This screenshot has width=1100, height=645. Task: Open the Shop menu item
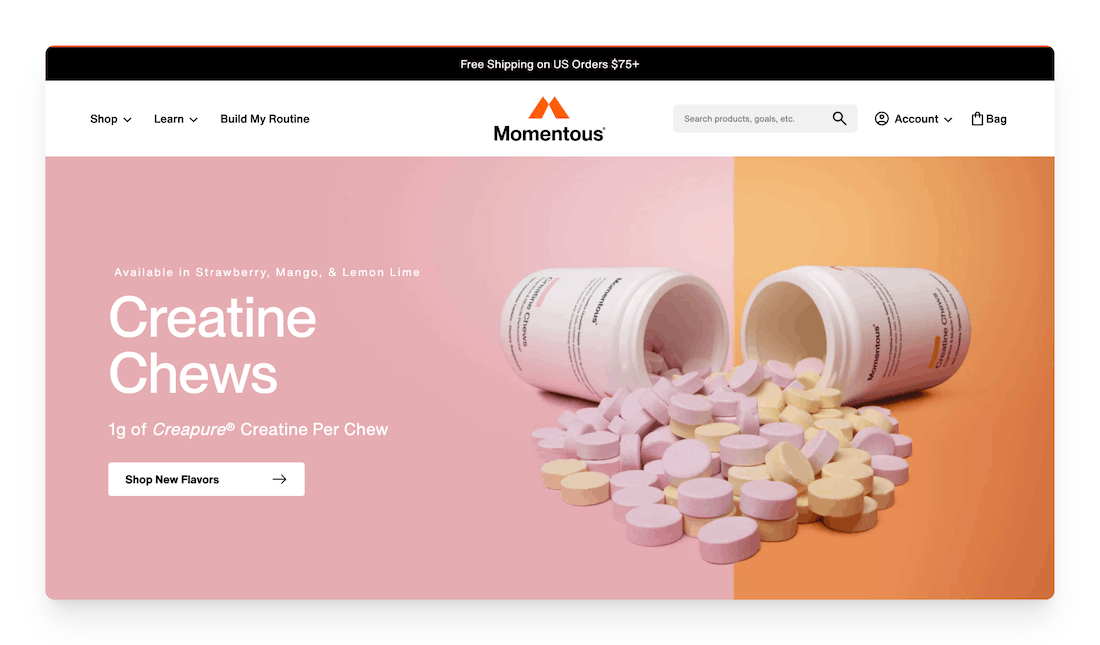[104, 119]
